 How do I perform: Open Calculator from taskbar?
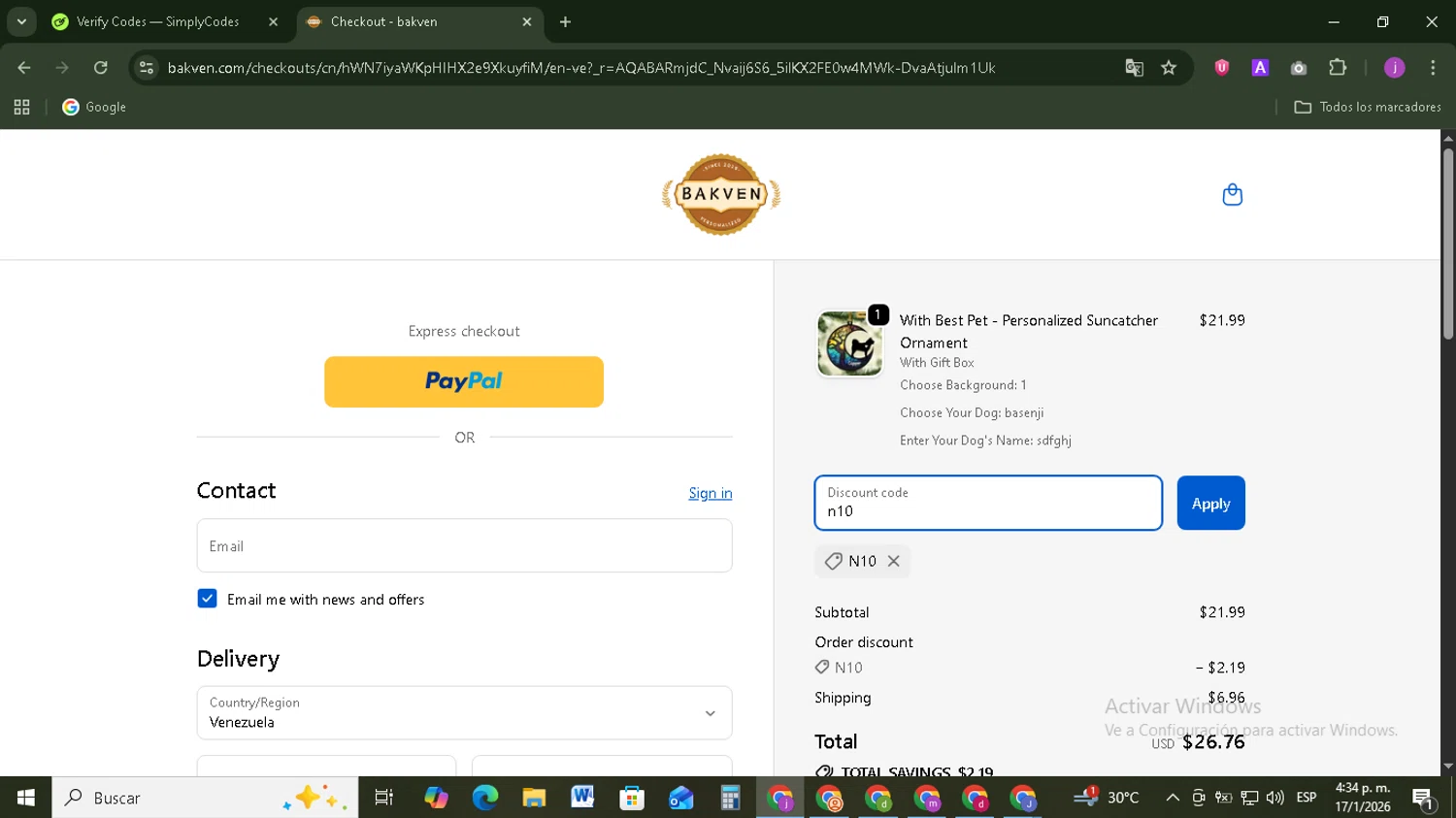click(730, 798)
